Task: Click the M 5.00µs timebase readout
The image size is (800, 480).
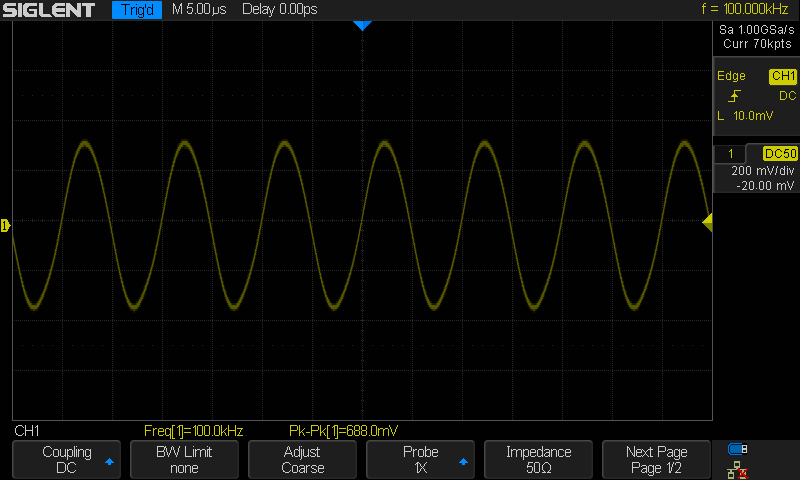Action: pos(199,9)
